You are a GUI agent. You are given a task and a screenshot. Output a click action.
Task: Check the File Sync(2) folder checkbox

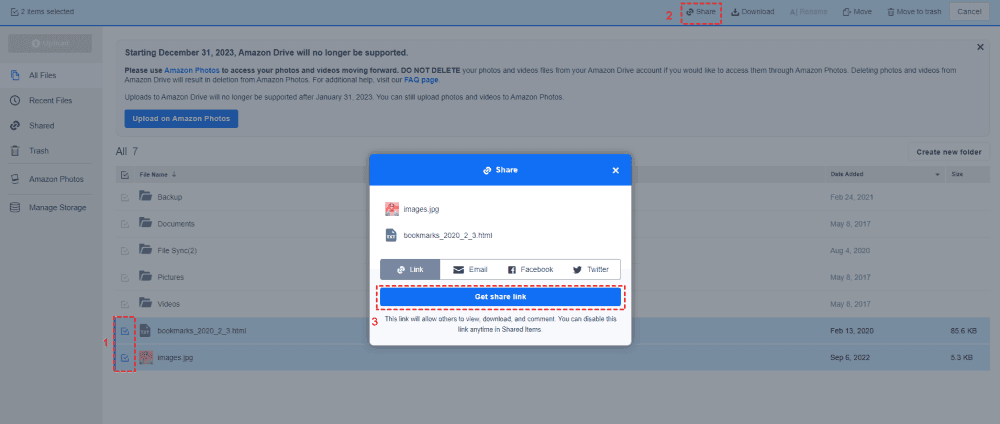tap(125, 251)
